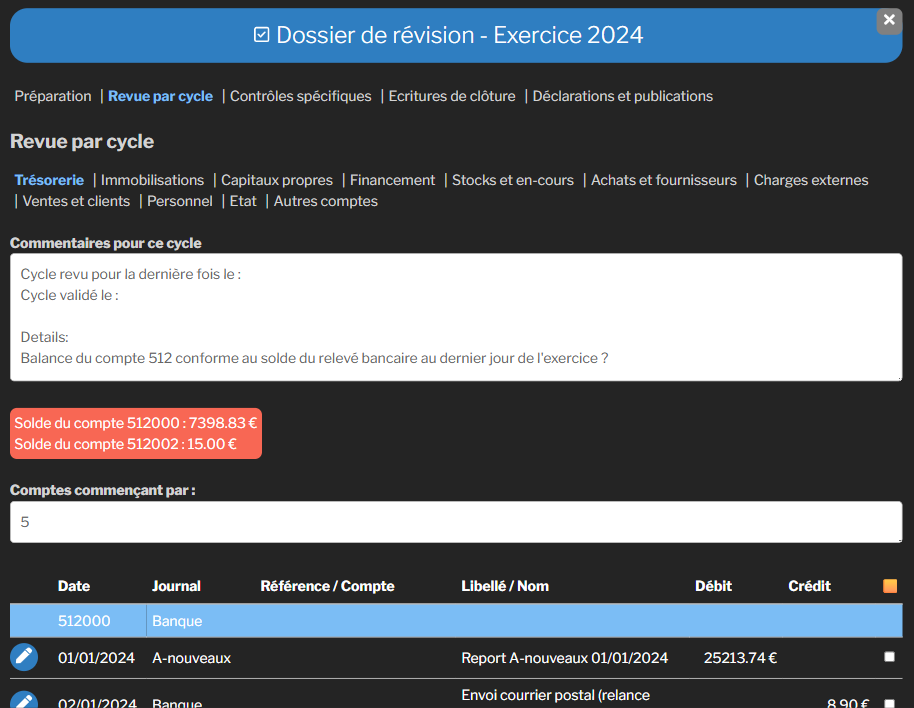This screenshot has width=914, height=708.
Task: Select the Ventes et clients cycle
Action: pos(76,201)
